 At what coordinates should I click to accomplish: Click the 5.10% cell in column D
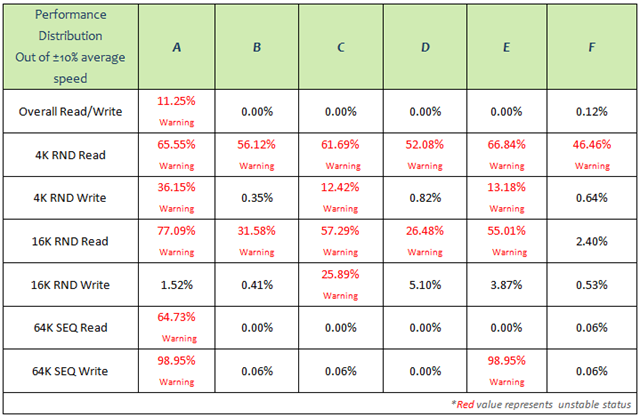coord(425,284)
